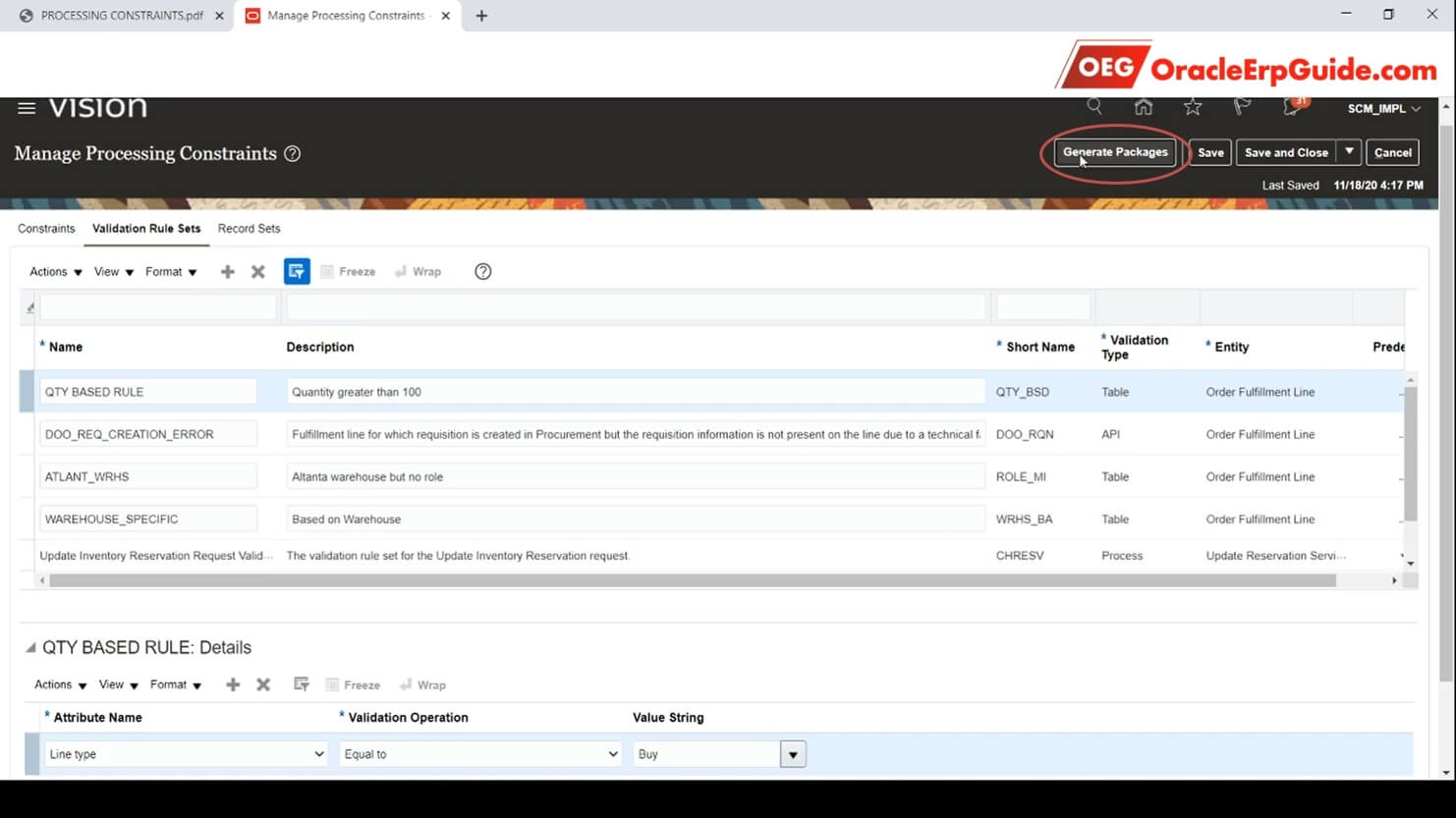Switch to the Record Sets tab
Image resolution: width=1456 pixels, height=818 pixels.
coord(250,229)
